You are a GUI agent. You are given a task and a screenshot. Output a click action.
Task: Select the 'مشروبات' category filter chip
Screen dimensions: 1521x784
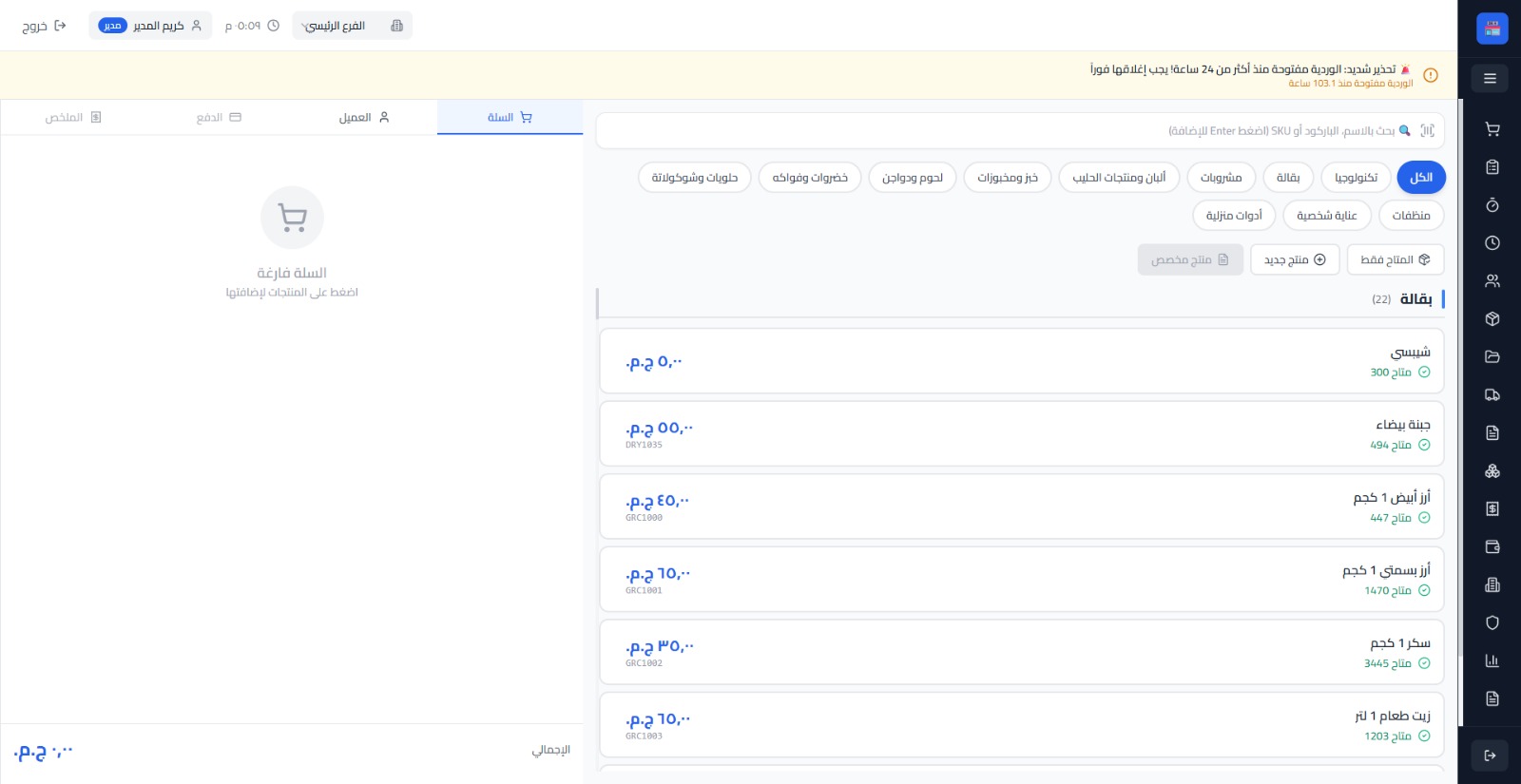1221,178
